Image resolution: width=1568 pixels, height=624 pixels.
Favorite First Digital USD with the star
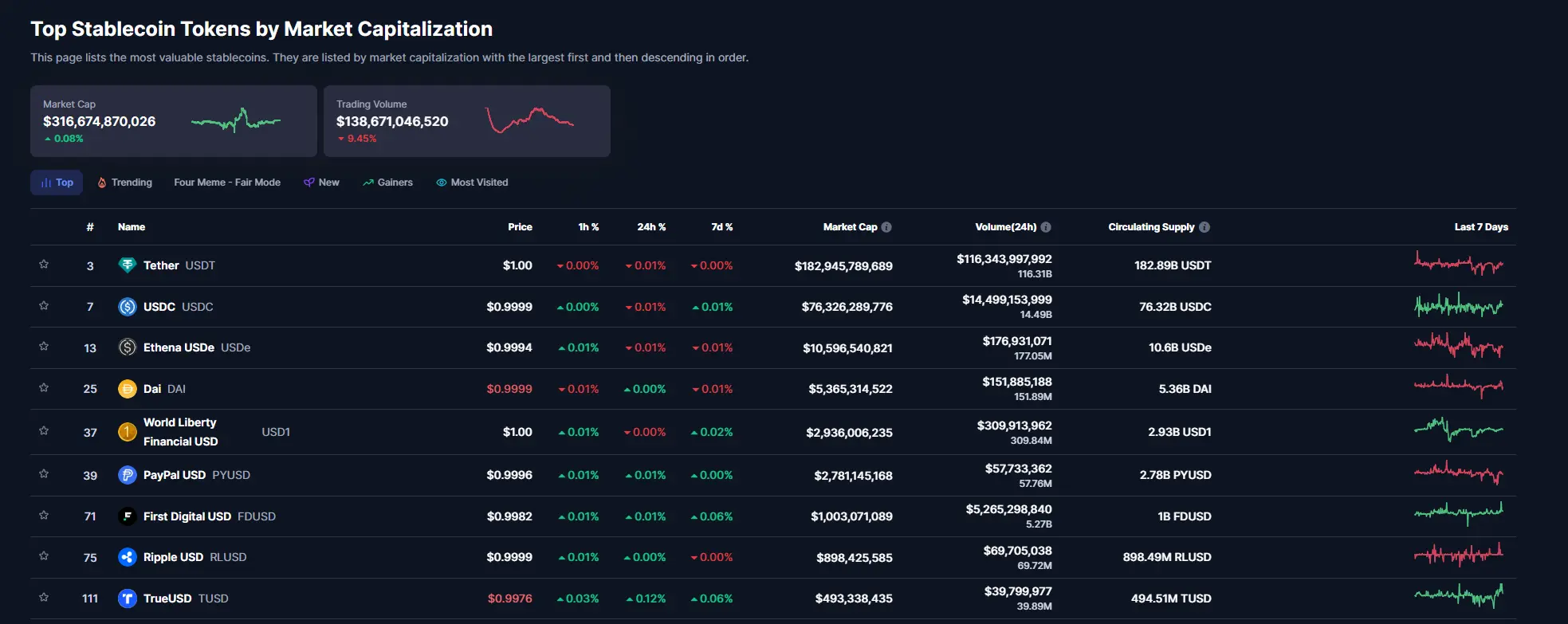44,516
